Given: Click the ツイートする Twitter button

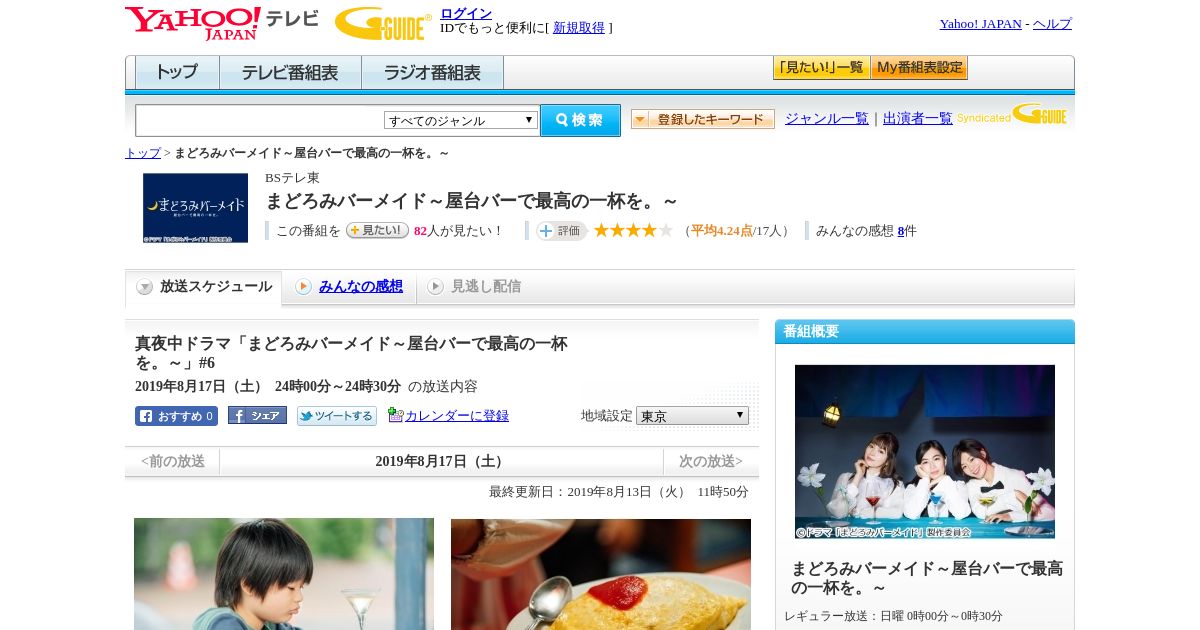Looking at the screenshot, I should 337,416.
